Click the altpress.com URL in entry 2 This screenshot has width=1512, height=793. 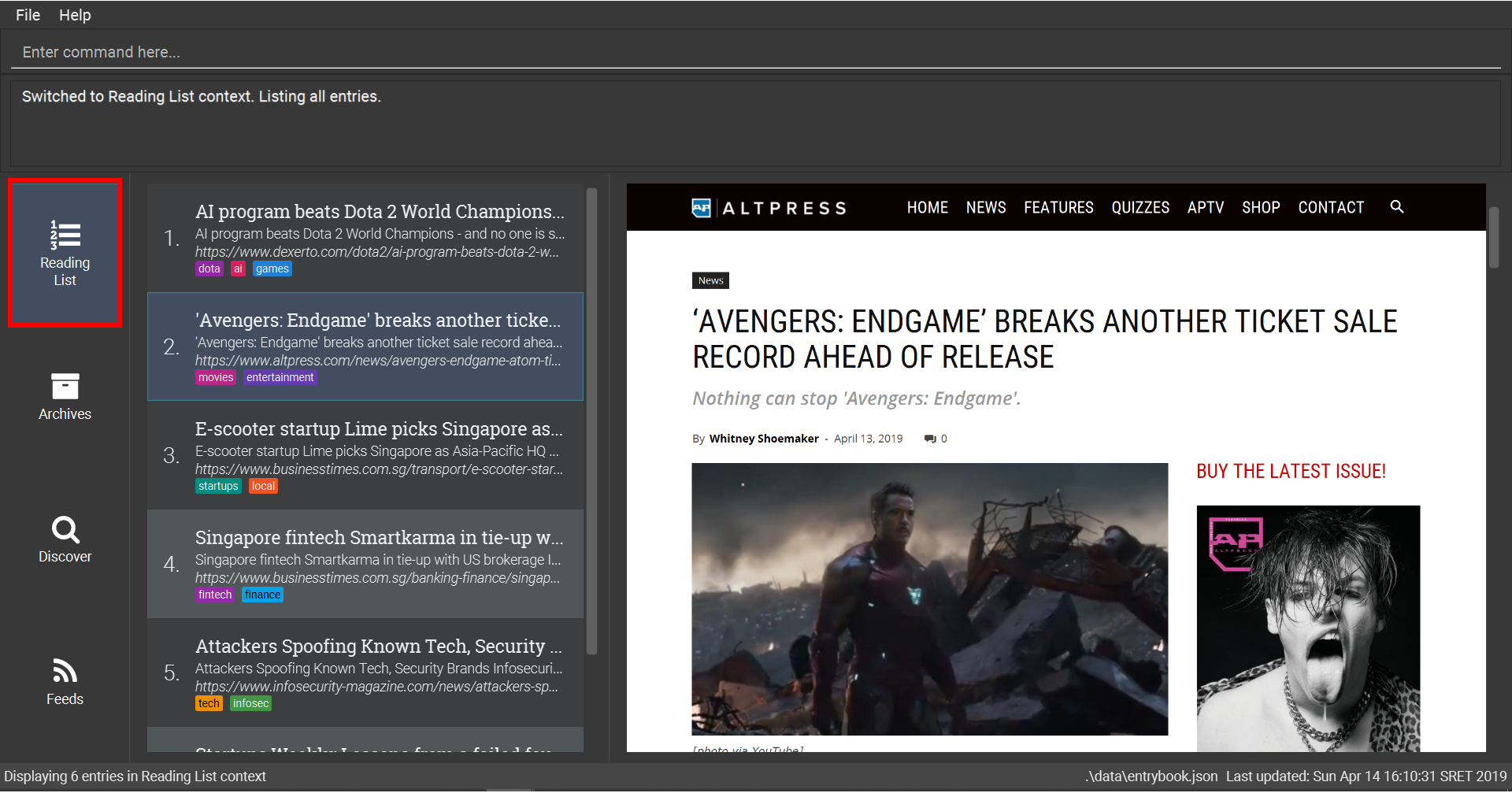378,361
